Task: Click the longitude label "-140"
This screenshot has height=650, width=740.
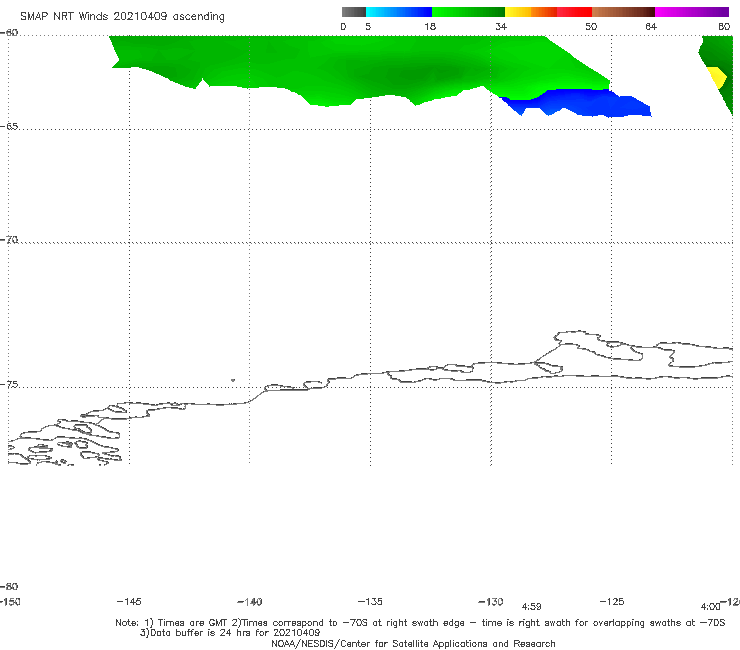Action: click(250, 602)
